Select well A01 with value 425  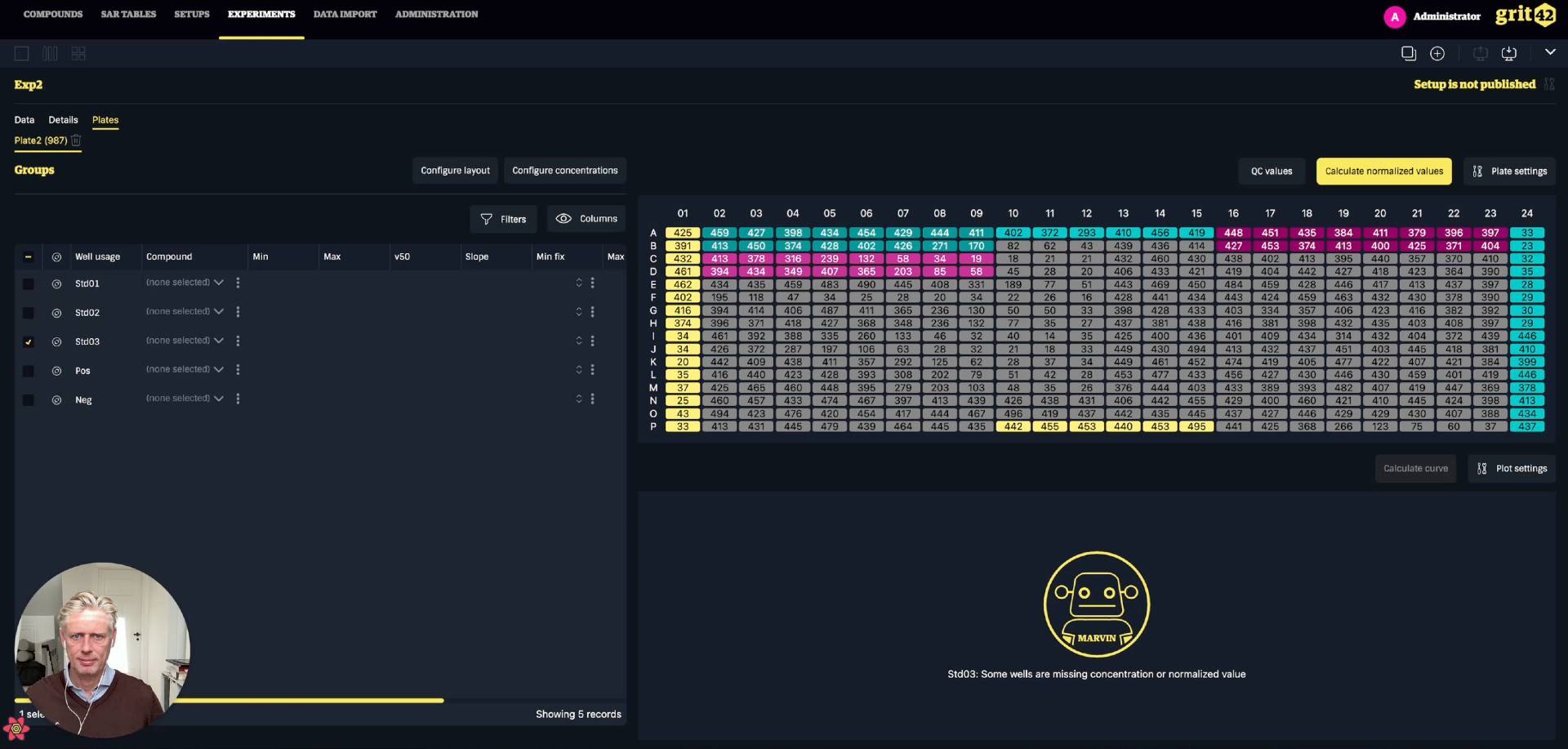[x=682, y=233]
